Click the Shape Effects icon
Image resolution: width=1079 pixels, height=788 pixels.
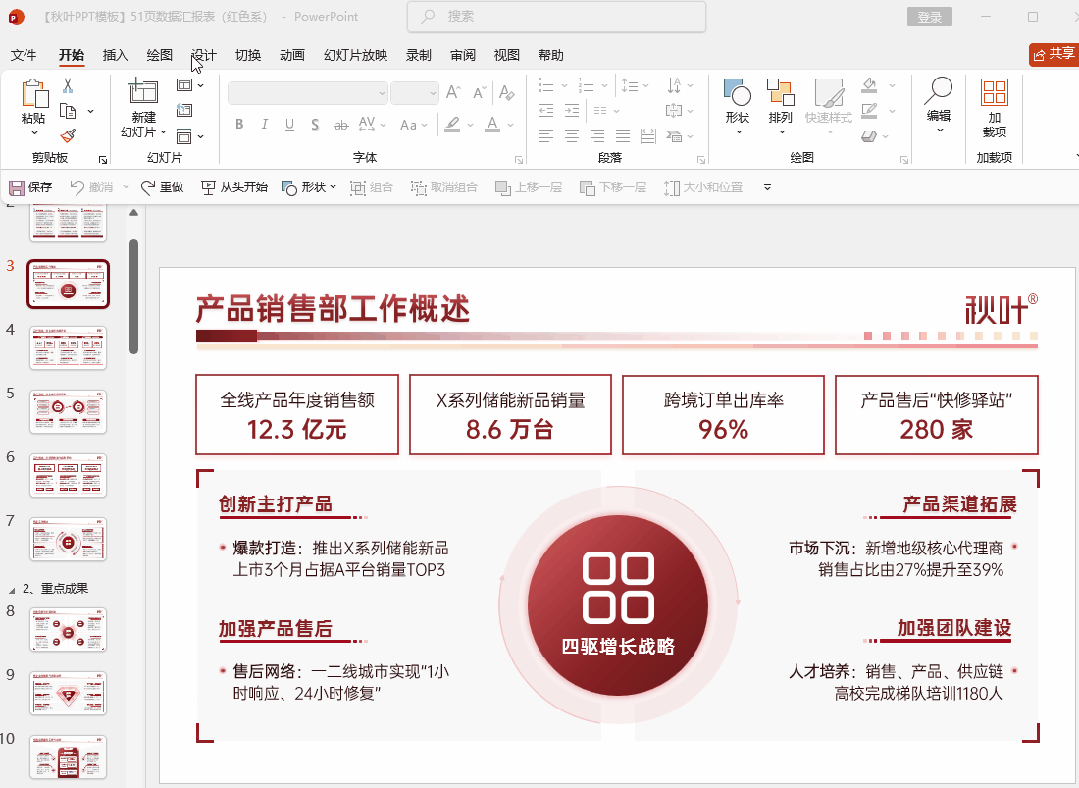click(x=869, y=136)
